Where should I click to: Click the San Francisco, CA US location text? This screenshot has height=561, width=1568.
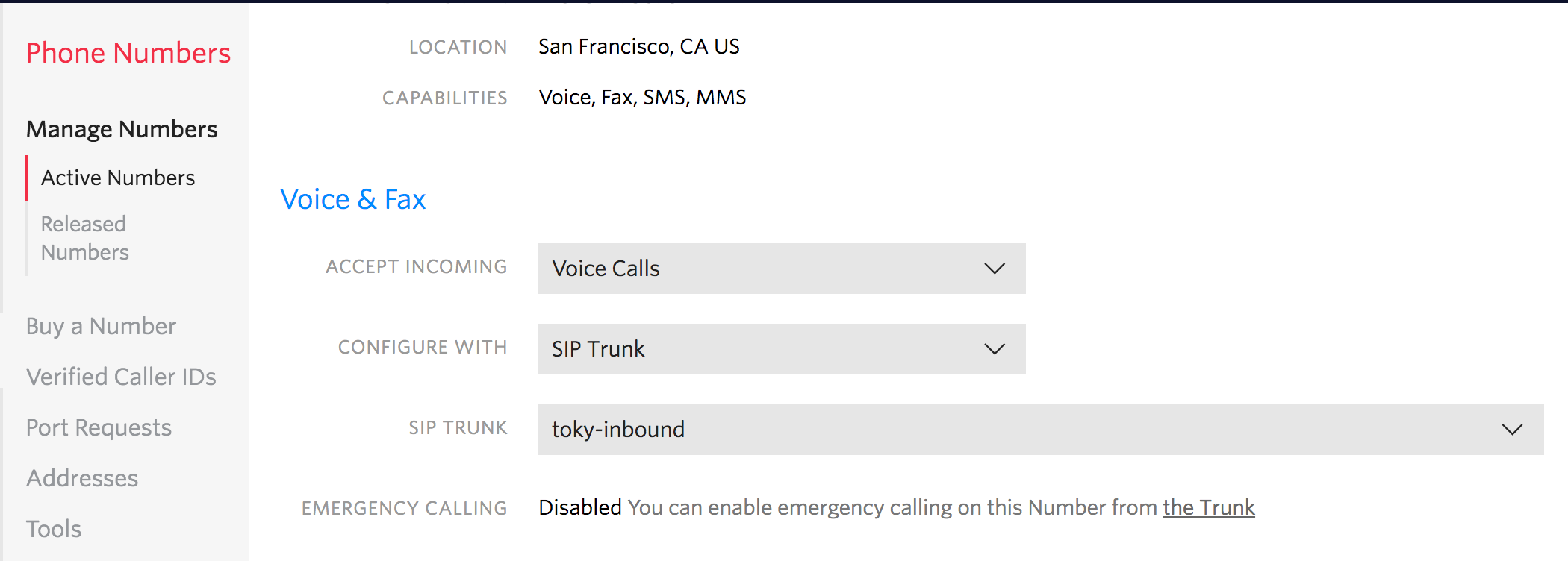(x=638, y=46)
